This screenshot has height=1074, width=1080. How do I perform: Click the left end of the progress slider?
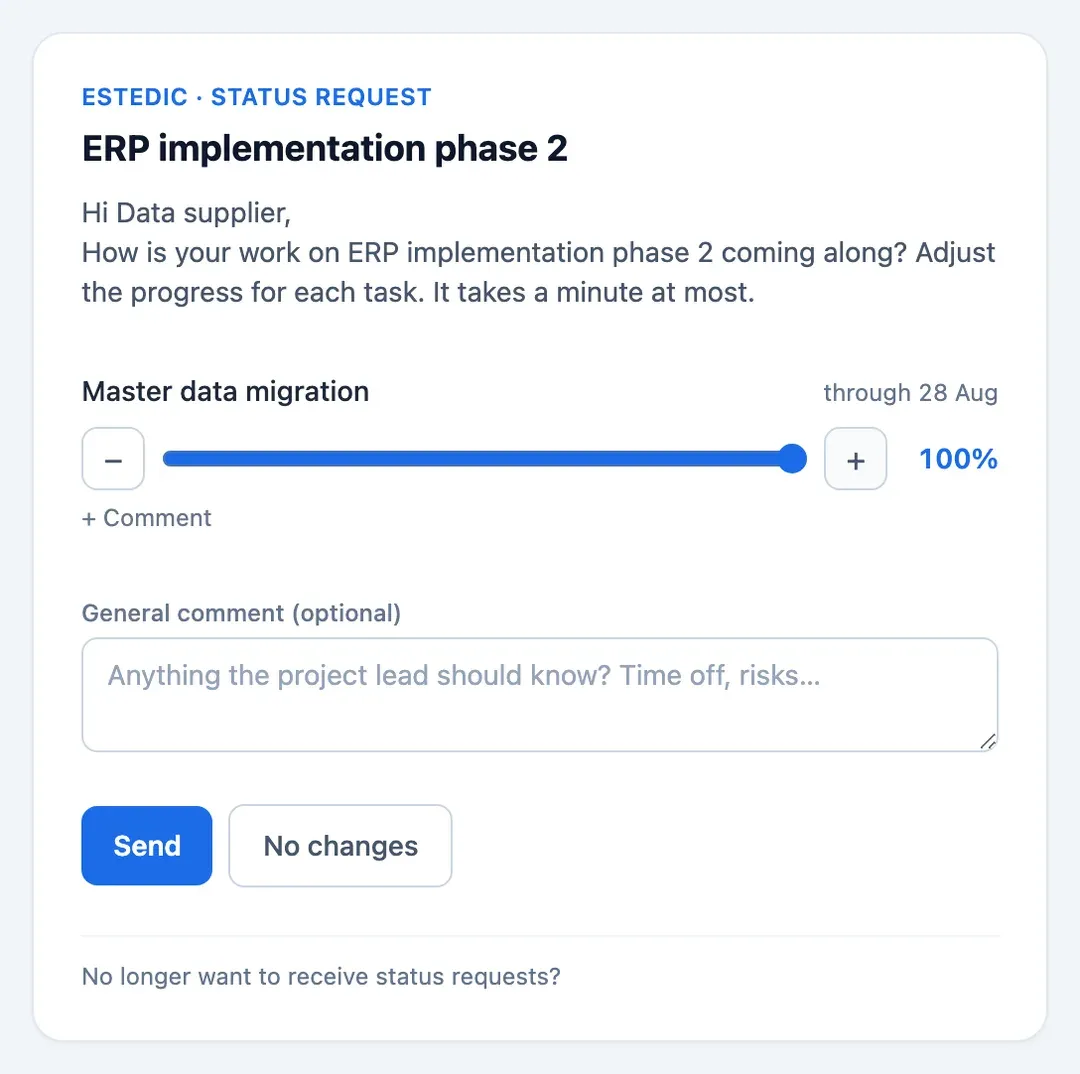[x=167, y=459]
